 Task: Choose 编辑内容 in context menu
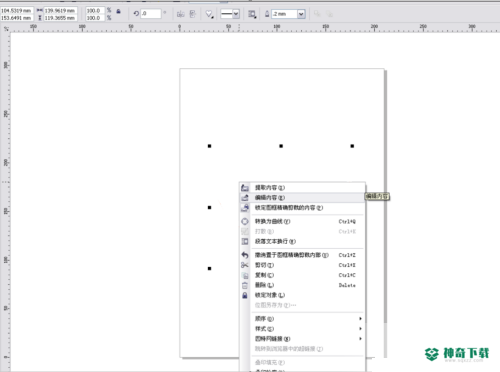coord(302,198)
